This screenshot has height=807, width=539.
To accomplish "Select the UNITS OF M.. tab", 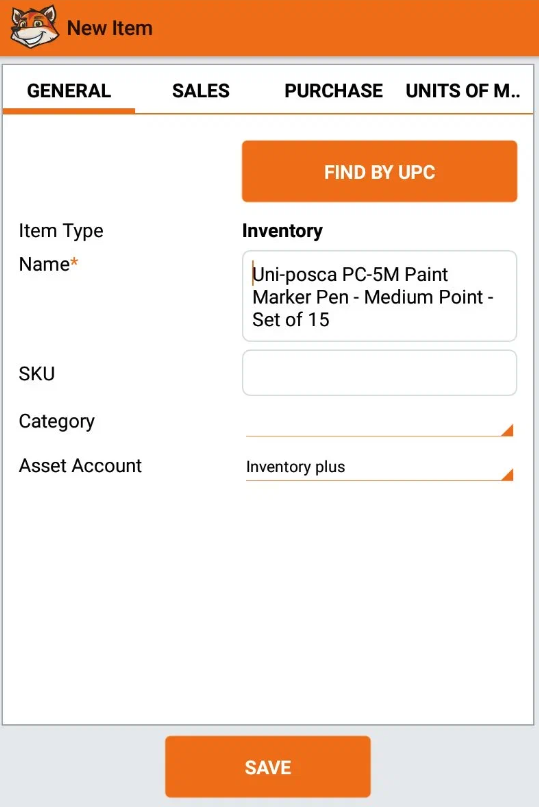I will [x=463, y=91].
